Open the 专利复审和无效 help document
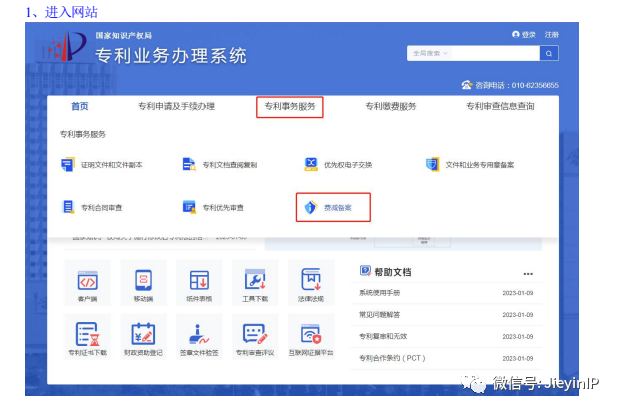The height and width of the screenshot is (411, 618). [x=383, y=336]
